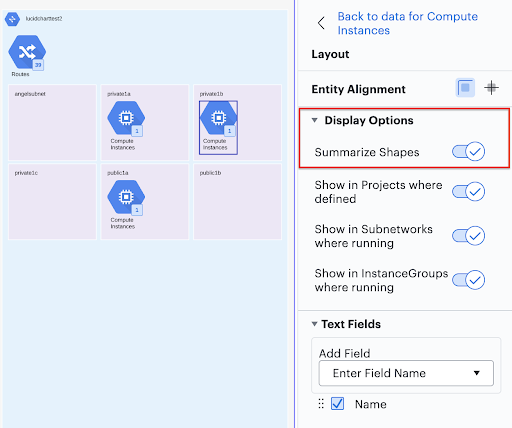The image size is (512, 428).
Task: Toggle the Summarize Shapes switch
Action: (468, 152)
